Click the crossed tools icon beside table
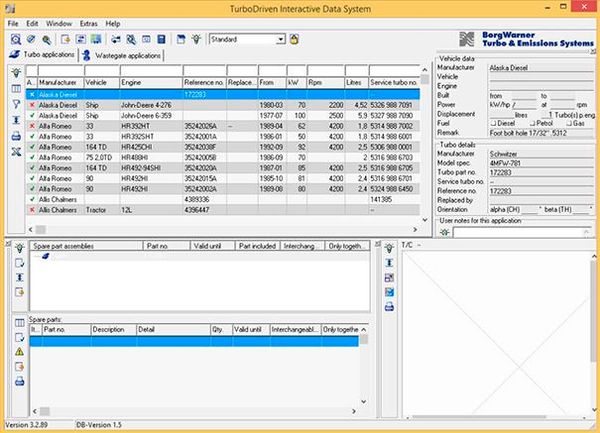600x433 pixels. (16, 152)
